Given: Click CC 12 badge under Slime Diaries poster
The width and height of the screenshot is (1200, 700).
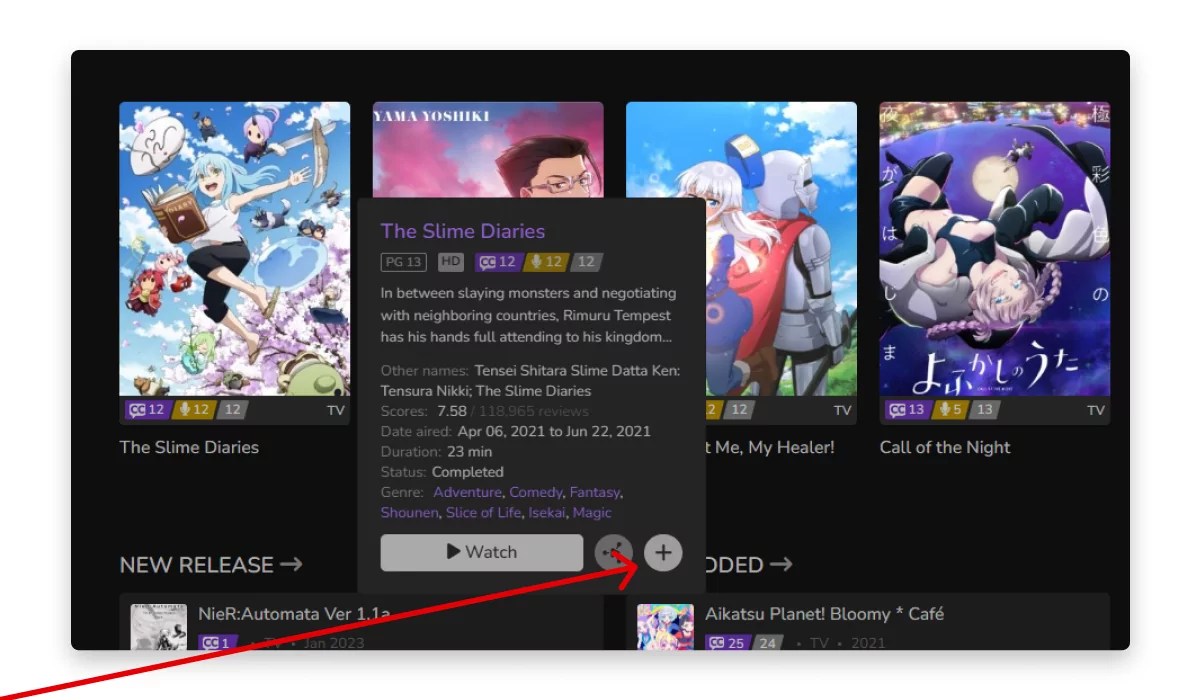Looking at the screenshot, I should click(146, 410).
